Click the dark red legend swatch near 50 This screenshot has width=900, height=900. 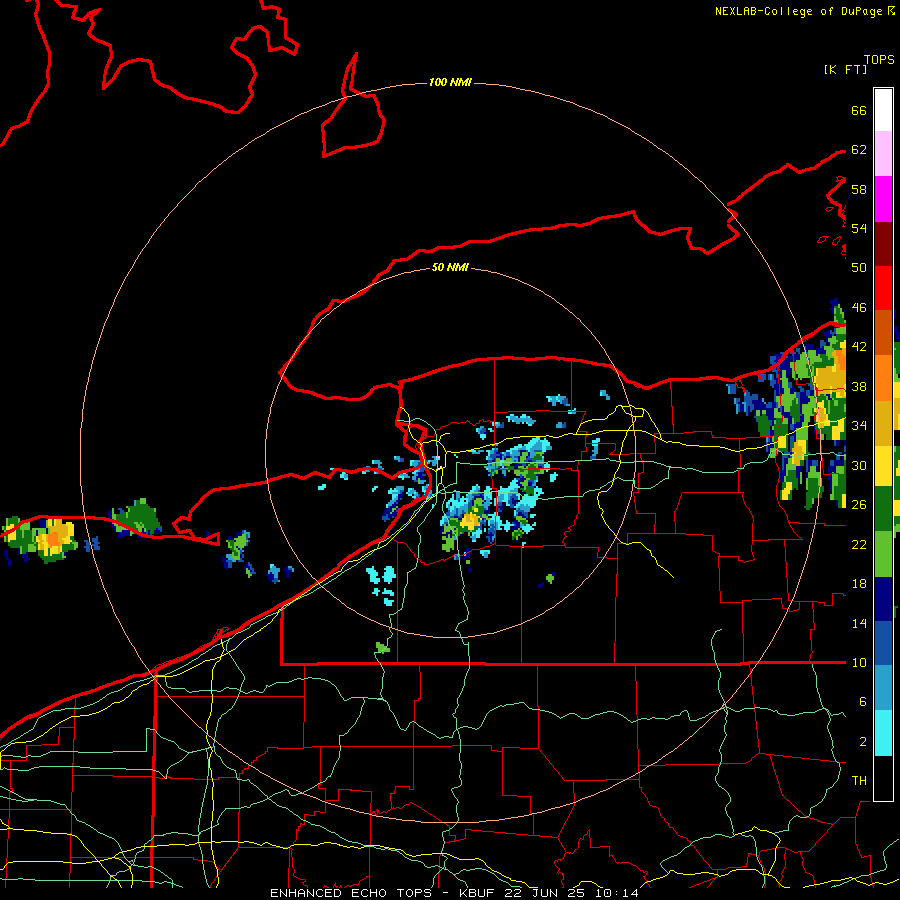pos(883,244)
